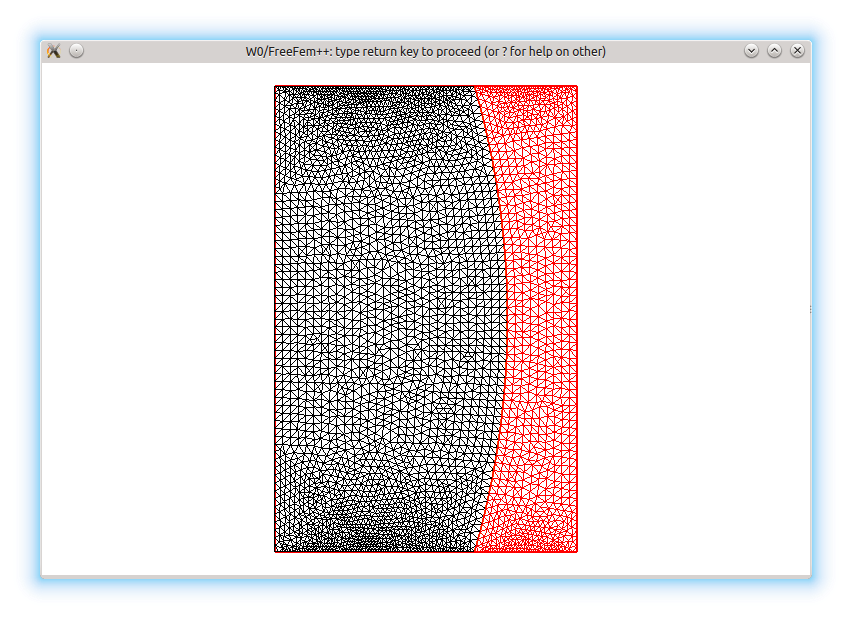852x619 pixels.
Task: Open the X window menu icon
Action: tap(53, 51)
